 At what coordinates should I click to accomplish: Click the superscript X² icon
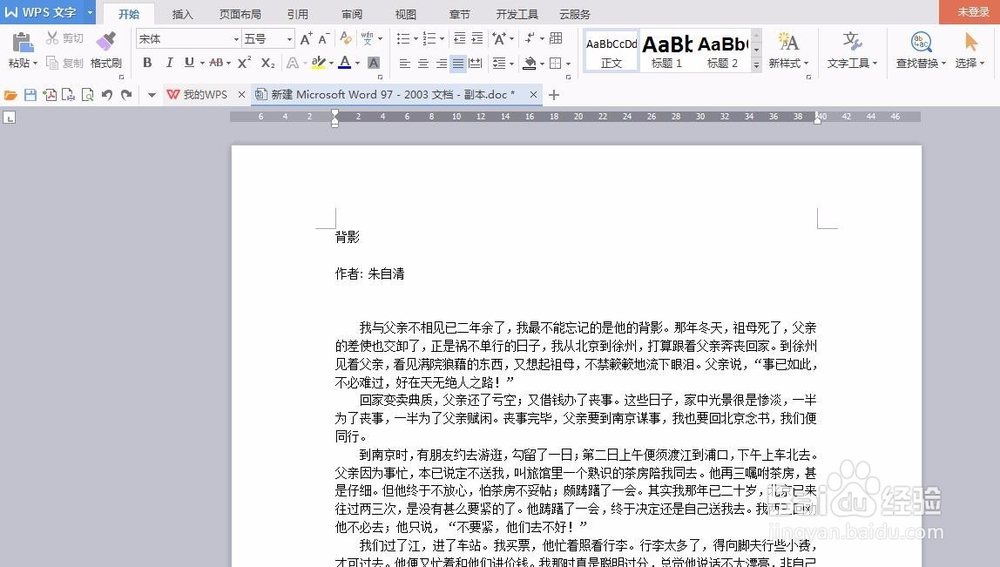coord(244,63)
